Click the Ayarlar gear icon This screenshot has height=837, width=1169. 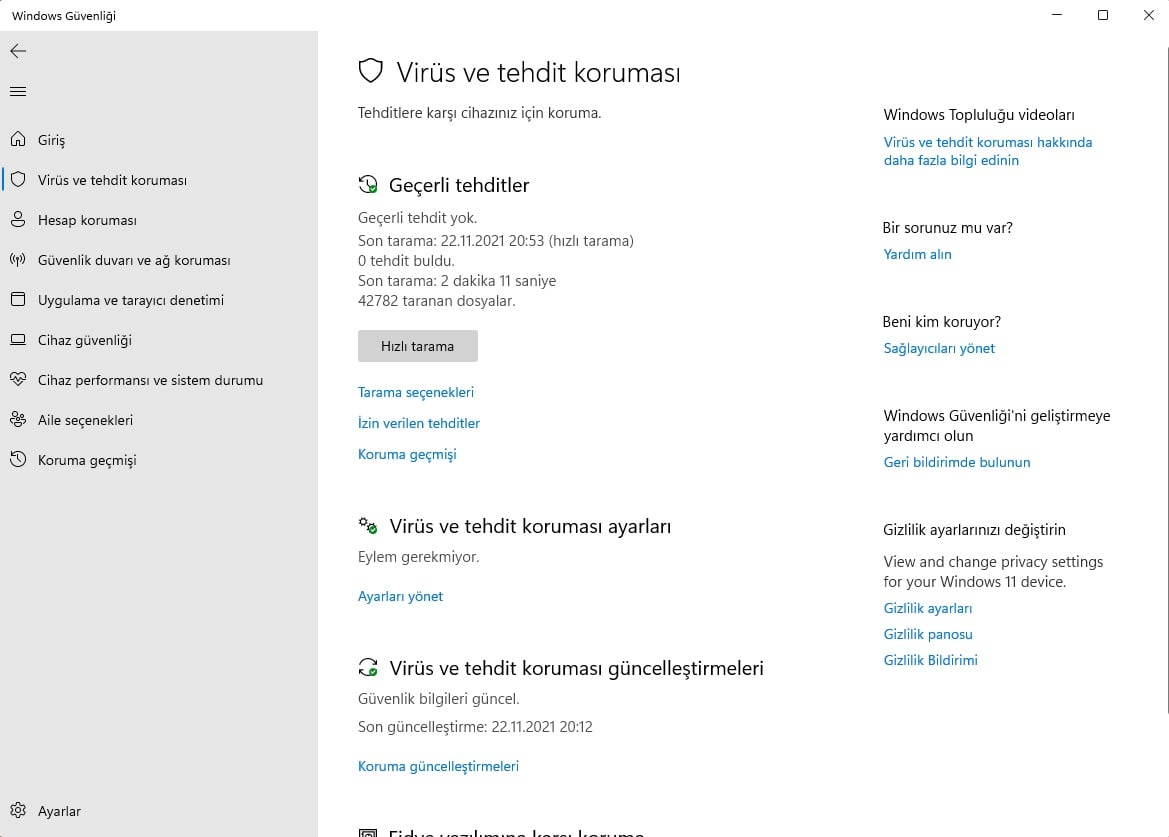click(x=18, y=810)
